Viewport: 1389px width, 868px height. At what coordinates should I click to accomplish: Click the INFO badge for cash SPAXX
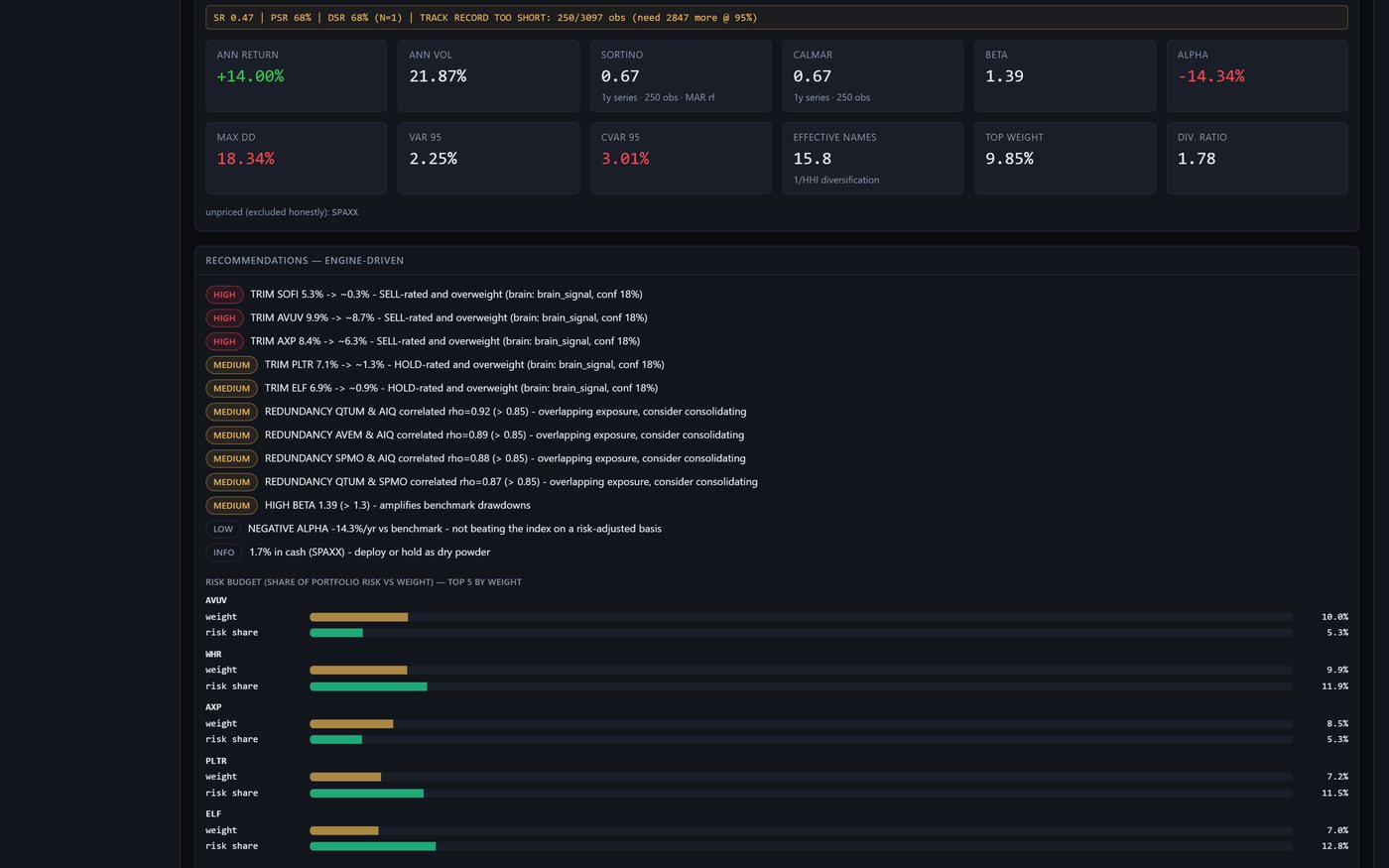[224, 553]
